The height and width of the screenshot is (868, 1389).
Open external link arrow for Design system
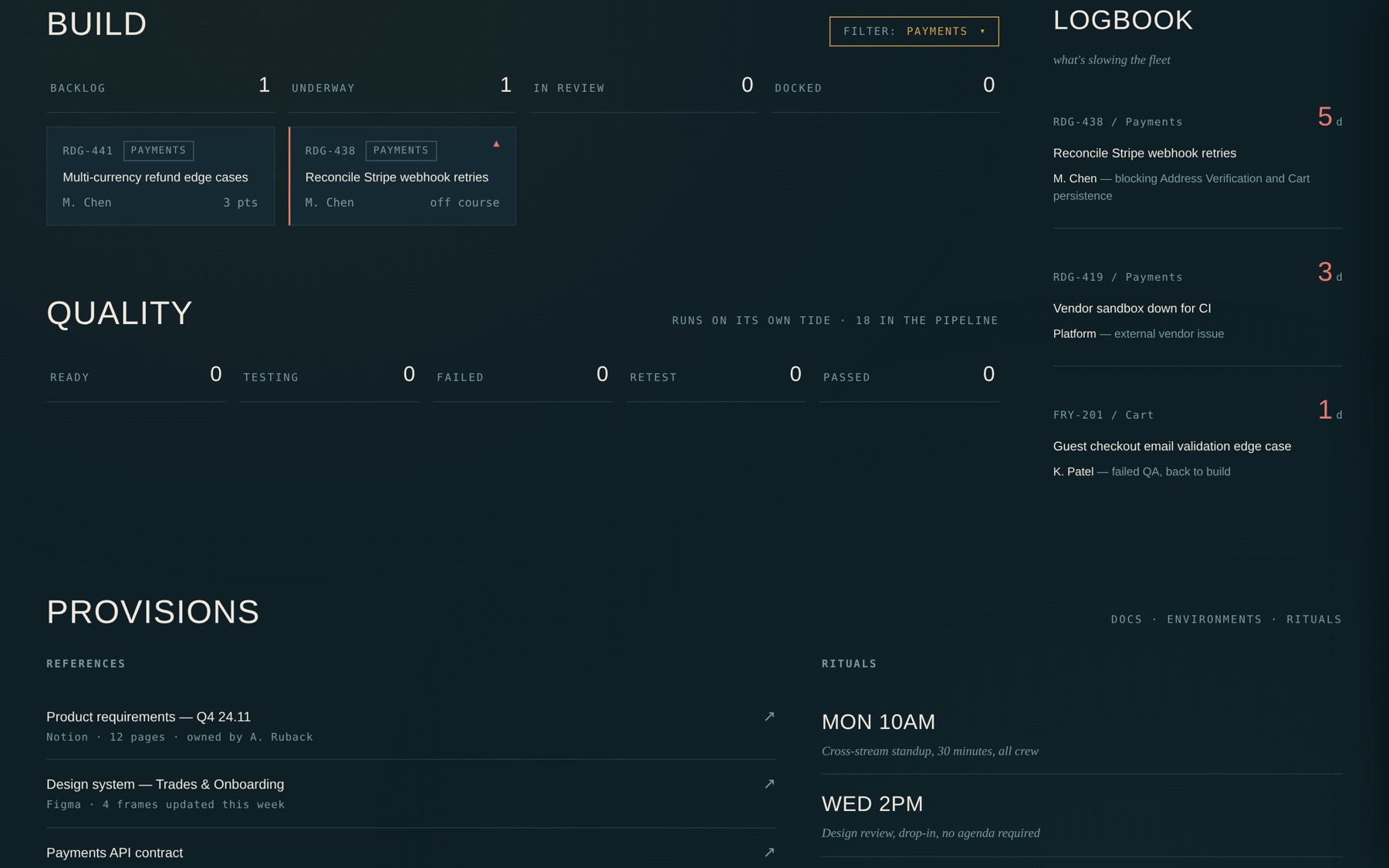click(x=769, y=784)
